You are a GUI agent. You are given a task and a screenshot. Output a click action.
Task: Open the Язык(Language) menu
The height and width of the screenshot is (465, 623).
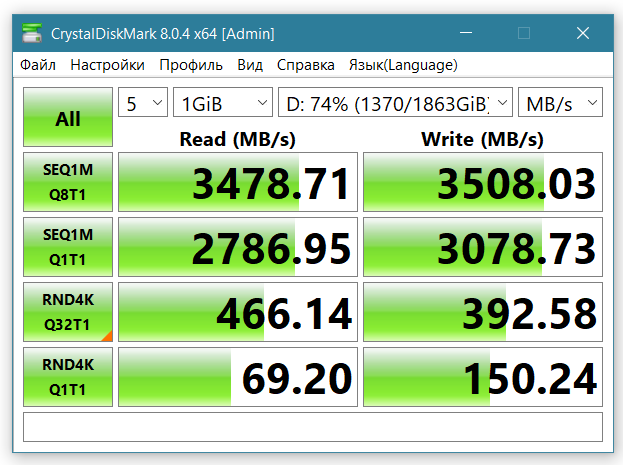tap(403, 65)
